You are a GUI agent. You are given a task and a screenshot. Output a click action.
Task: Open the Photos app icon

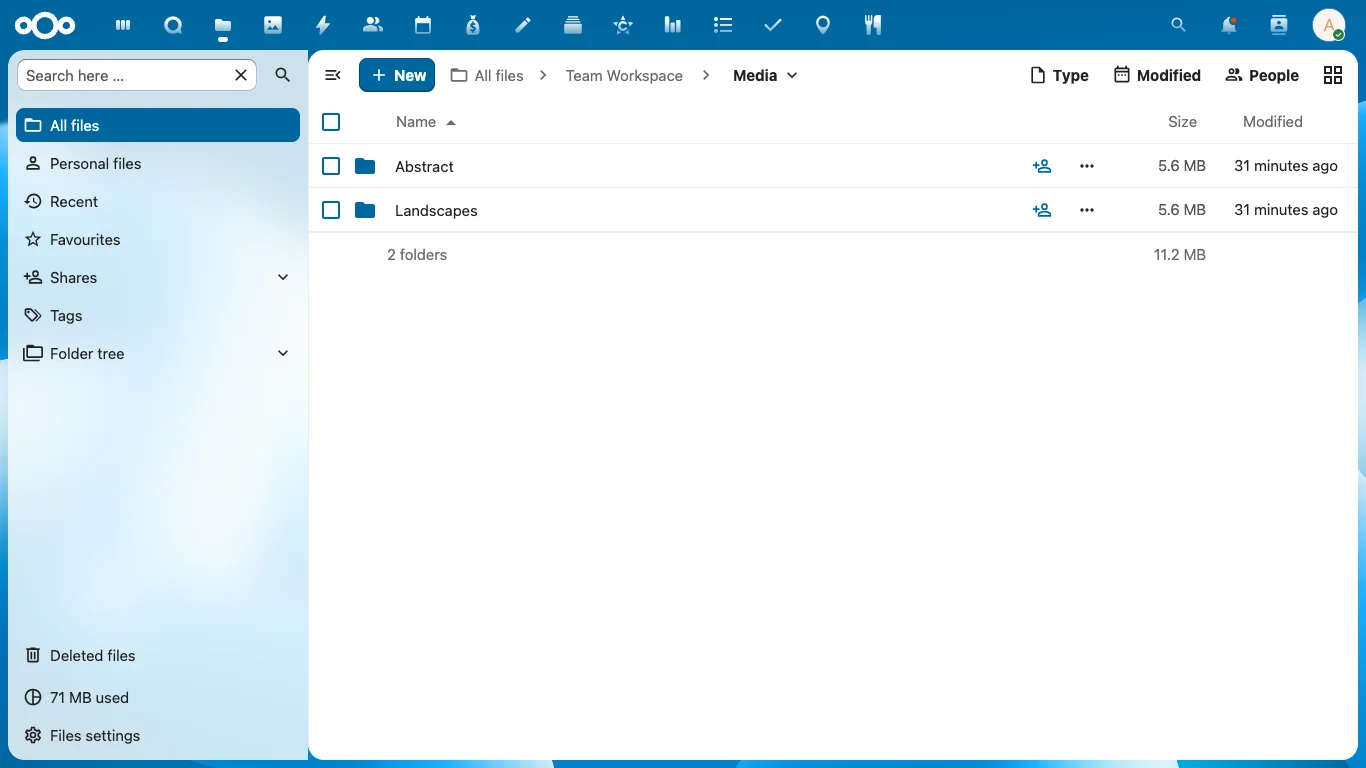(x=273, y=25)
